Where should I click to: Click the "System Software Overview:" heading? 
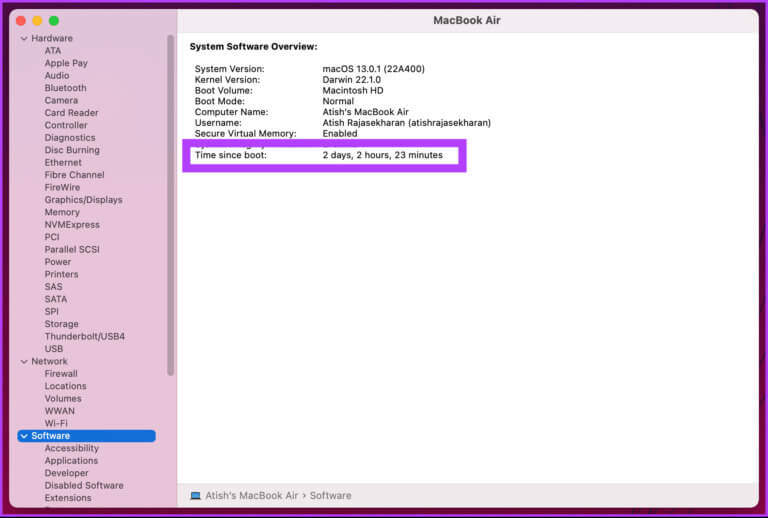[254, 47]
